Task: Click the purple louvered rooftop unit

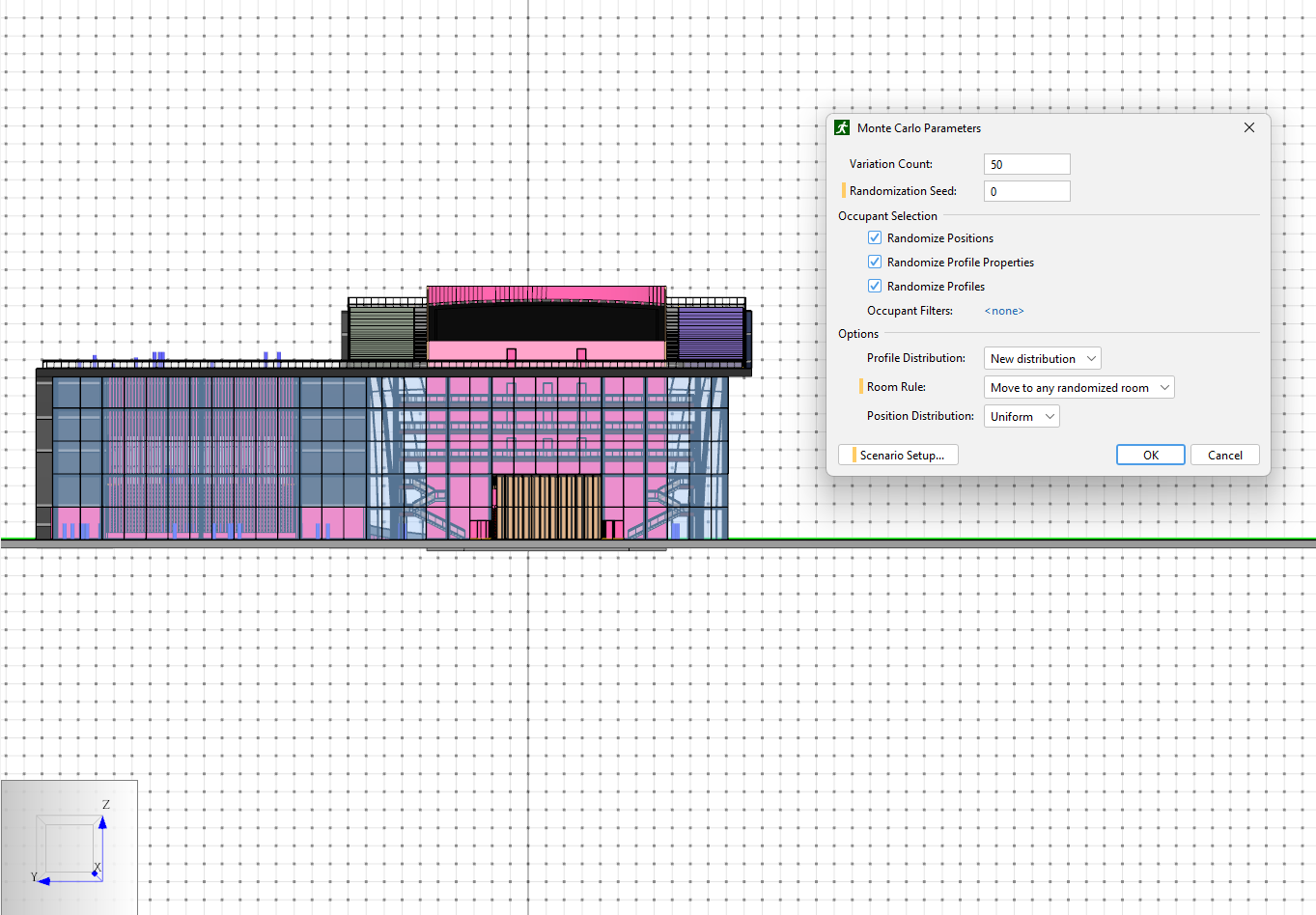Action: [710, 334]
